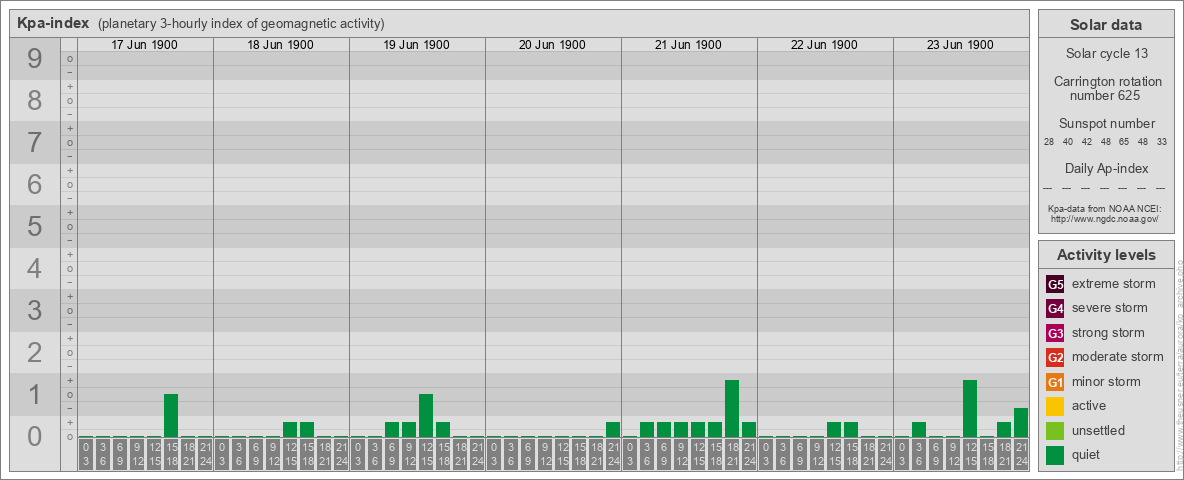
Task: Click the sunspot value 40
Action: click(x=1068, y=142)
